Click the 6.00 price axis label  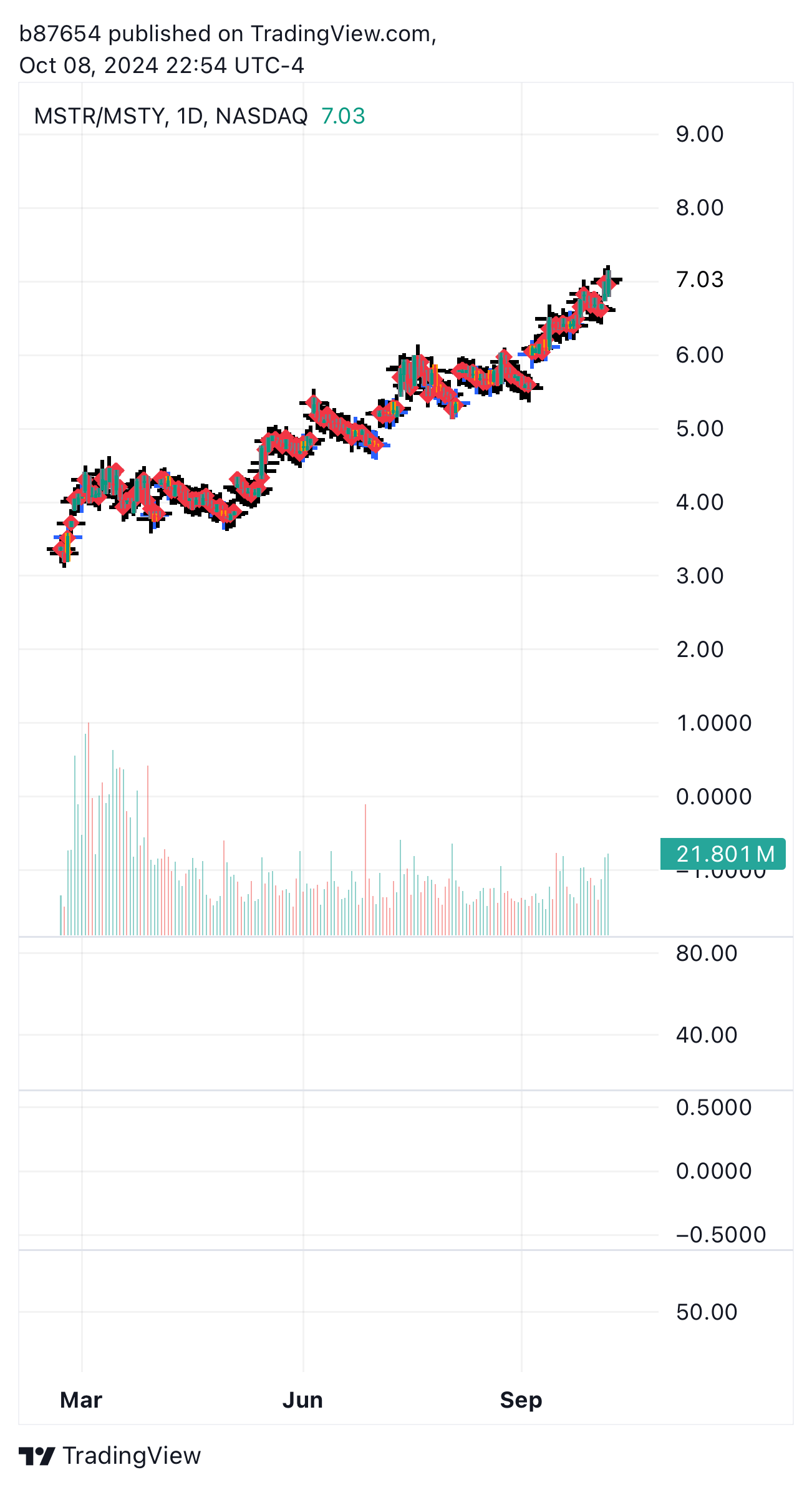tap(700, 355)
